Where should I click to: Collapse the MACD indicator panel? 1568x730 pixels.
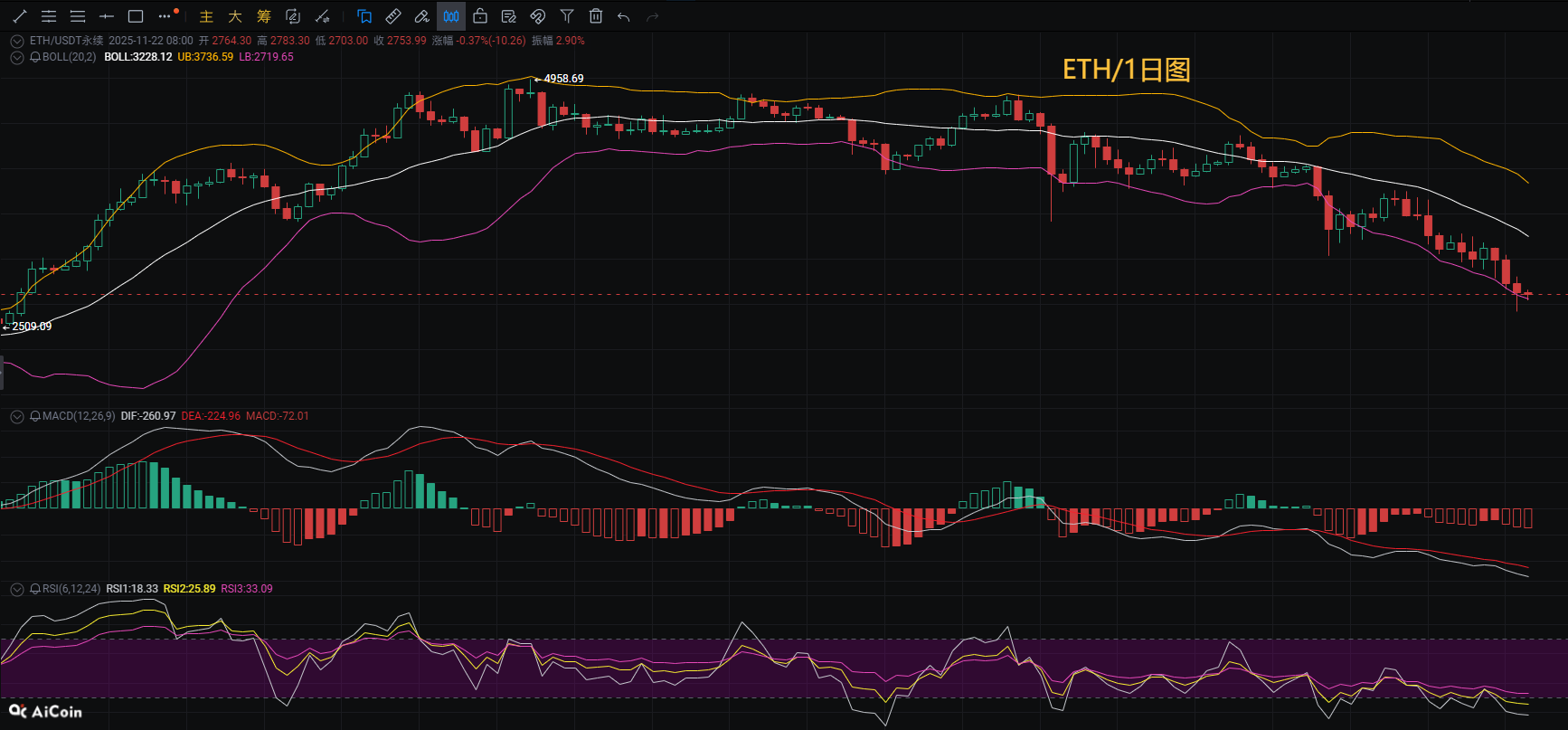17,416
